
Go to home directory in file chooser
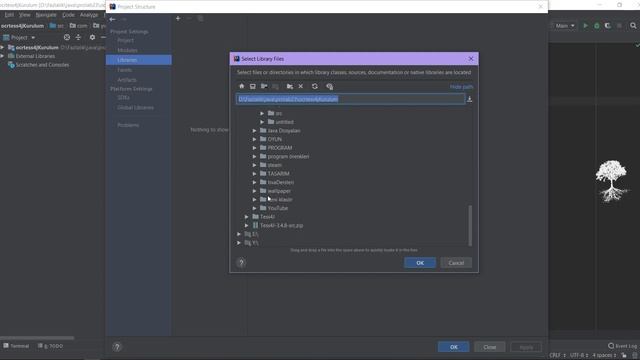[x=242, y=87]
